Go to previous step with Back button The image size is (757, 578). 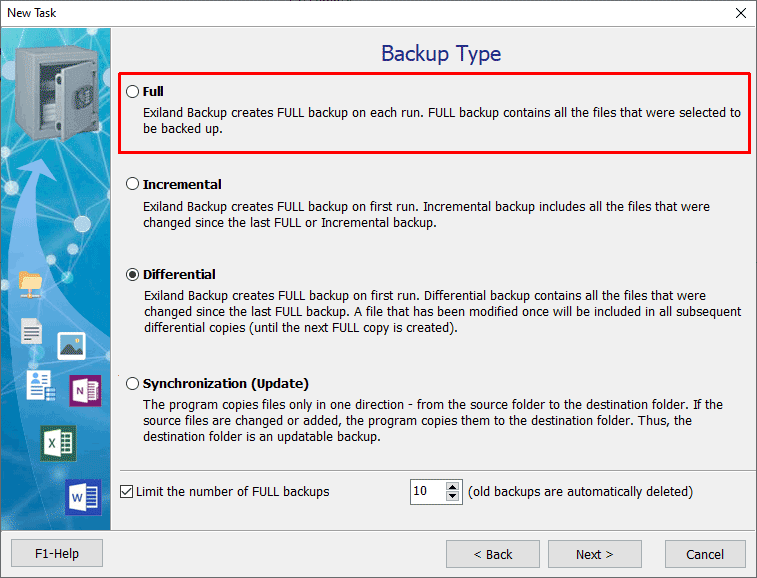493,554
